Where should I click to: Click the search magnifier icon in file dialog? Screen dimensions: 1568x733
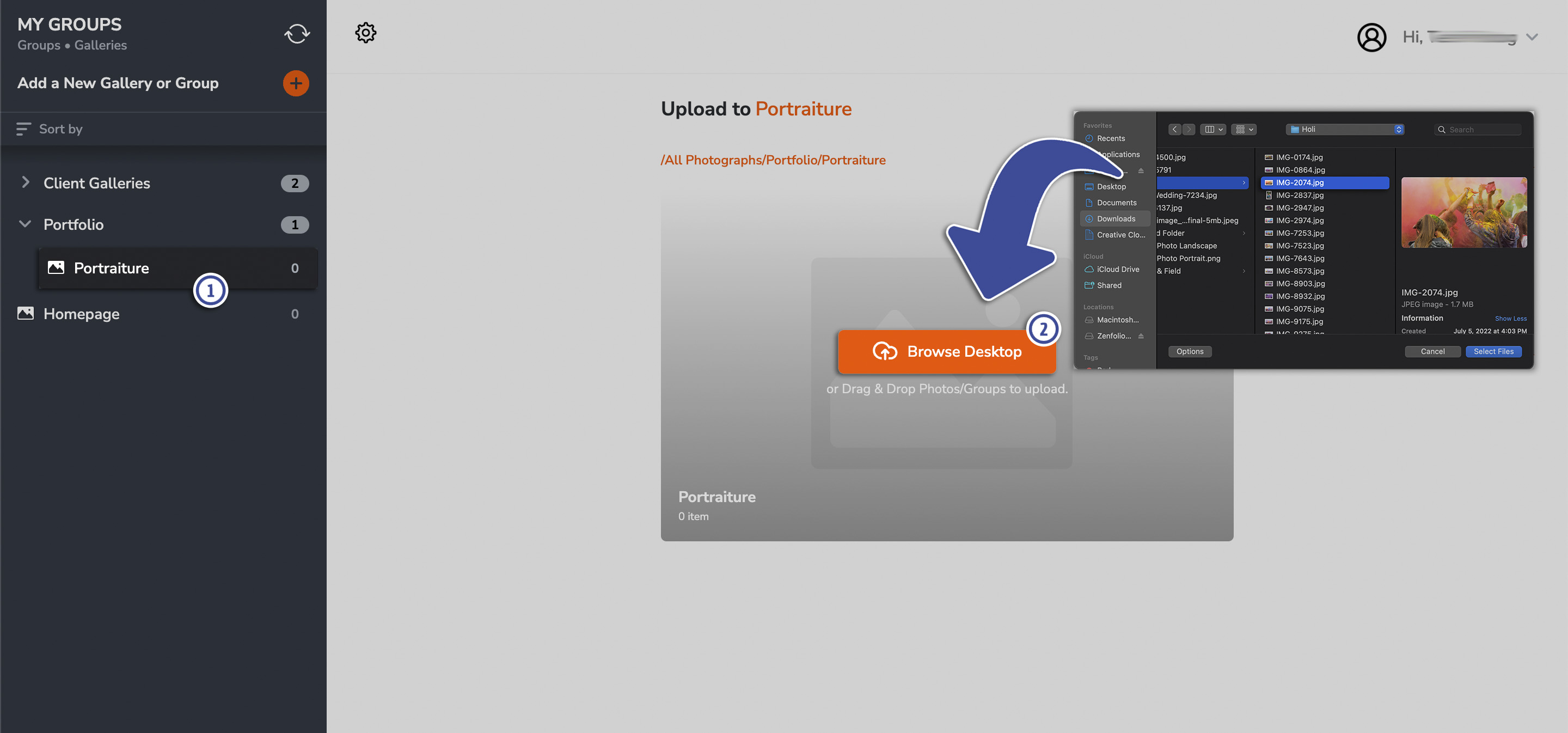pyautogui.click(x=1442, y=129)
